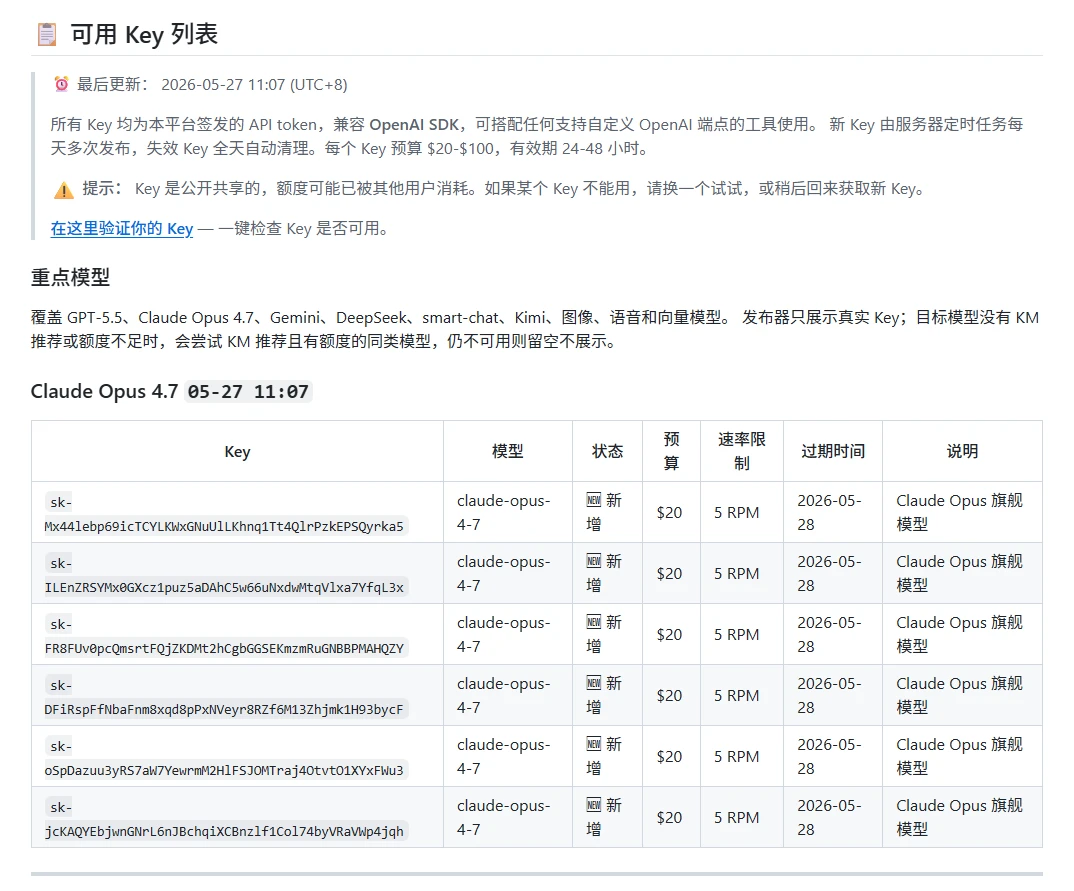
Task: Click expiry 2026-05-28 in the sk-oSpDazuu row
Action: click(829, 756)
